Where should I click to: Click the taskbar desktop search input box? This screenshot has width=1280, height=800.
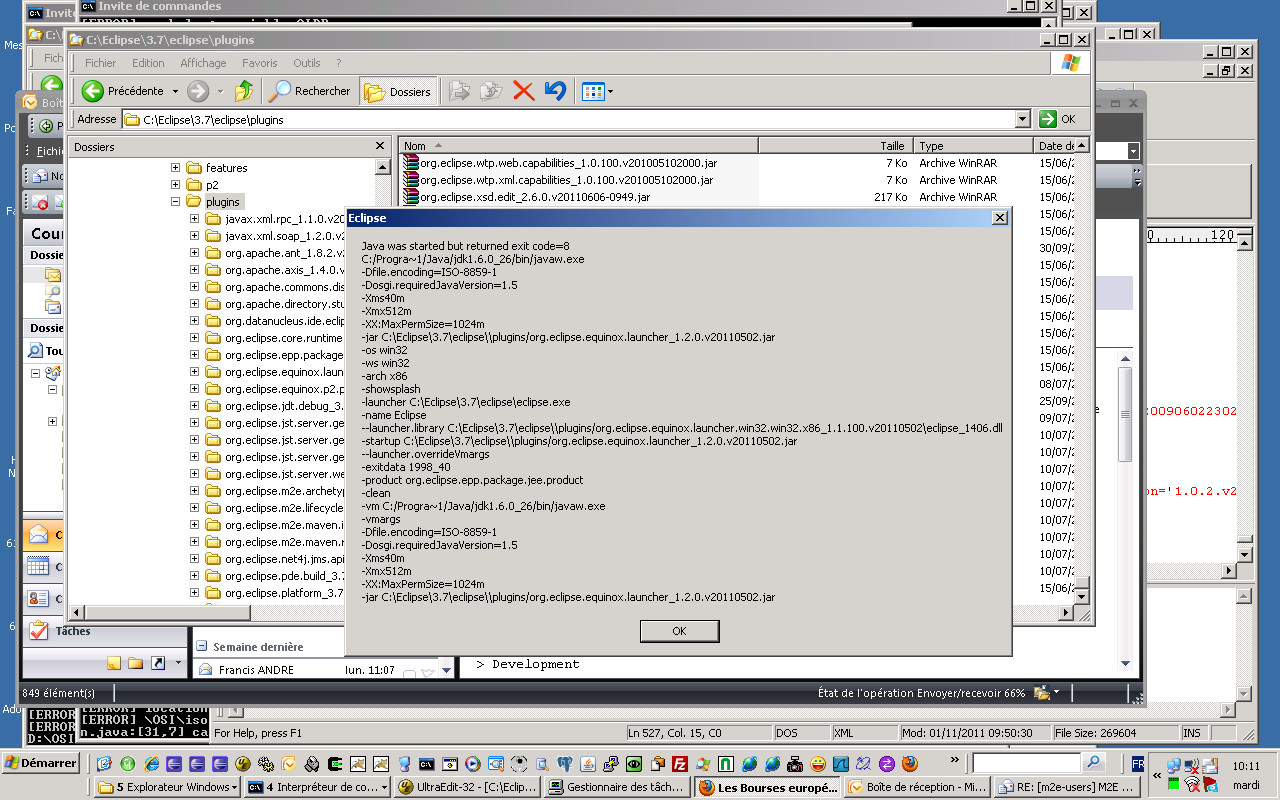[x=1025, y=764]
